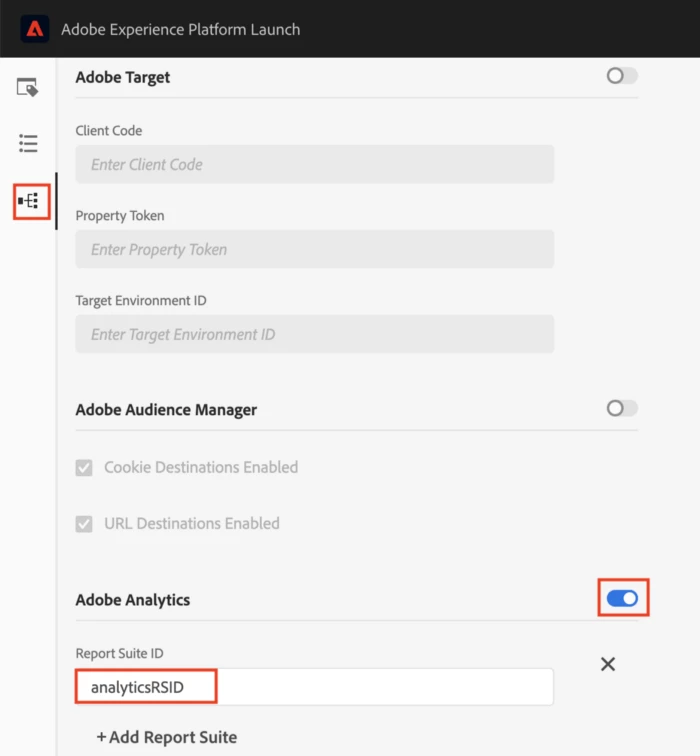Click the Client Code label
Image resolution: width=700 pixels, height=756 pixels.
(x=109, y=131)
